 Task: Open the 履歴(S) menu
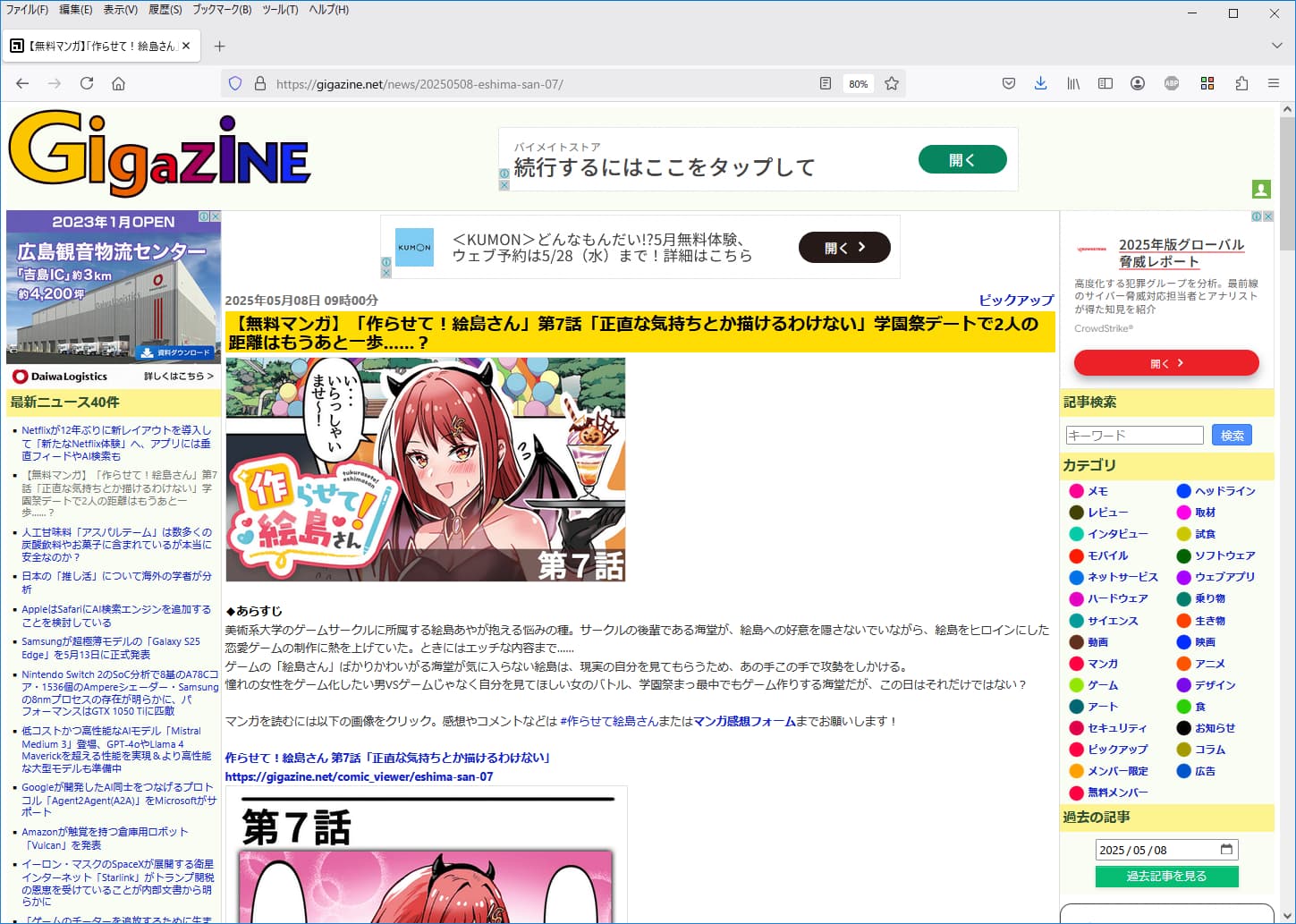165,10
